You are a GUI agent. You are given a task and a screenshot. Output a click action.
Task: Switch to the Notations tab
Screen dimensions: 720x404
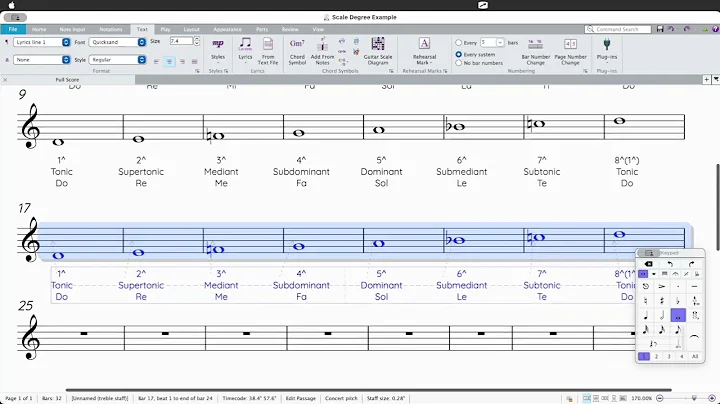pyautogui.click(x=111, y=29)
